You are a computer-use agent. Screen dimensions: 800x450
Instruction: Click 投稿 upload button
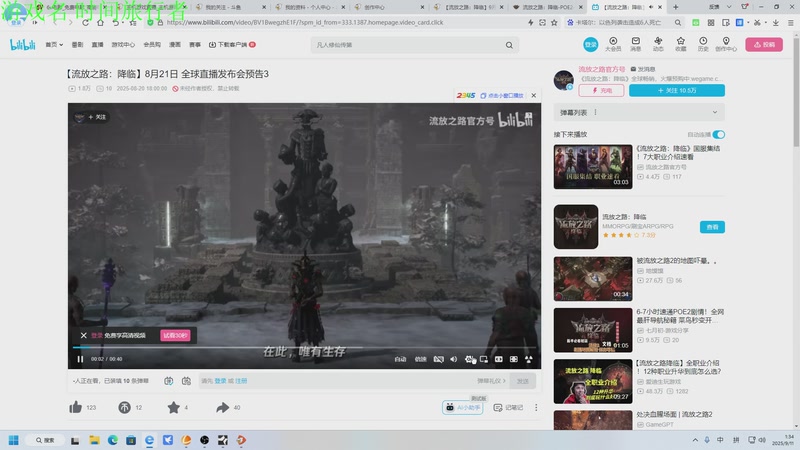coord(764,44)
